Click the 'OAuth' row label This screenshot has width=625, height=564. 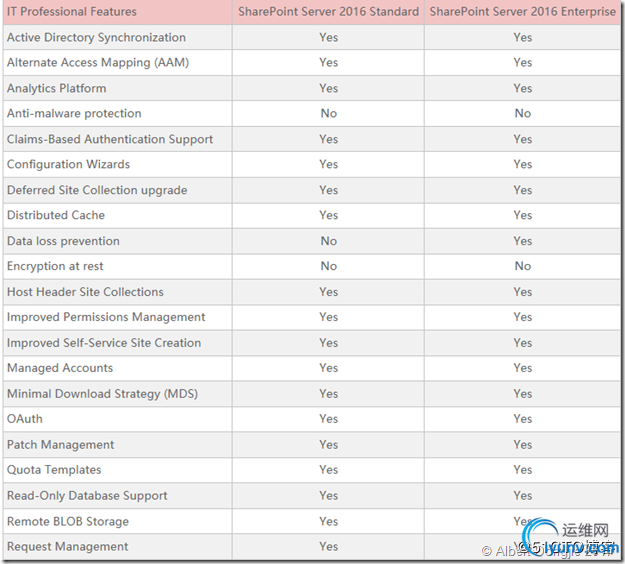click(25, 419)
